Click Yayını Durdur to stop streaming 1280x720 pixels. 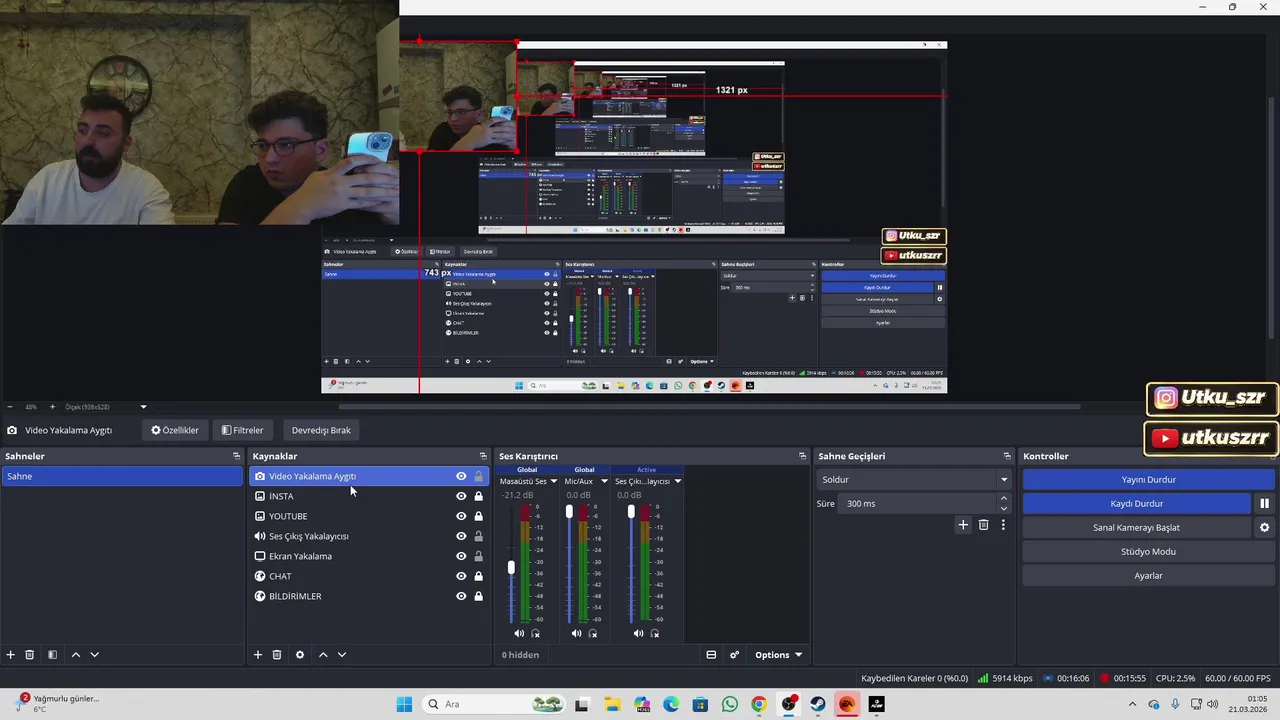point(1148,480)
